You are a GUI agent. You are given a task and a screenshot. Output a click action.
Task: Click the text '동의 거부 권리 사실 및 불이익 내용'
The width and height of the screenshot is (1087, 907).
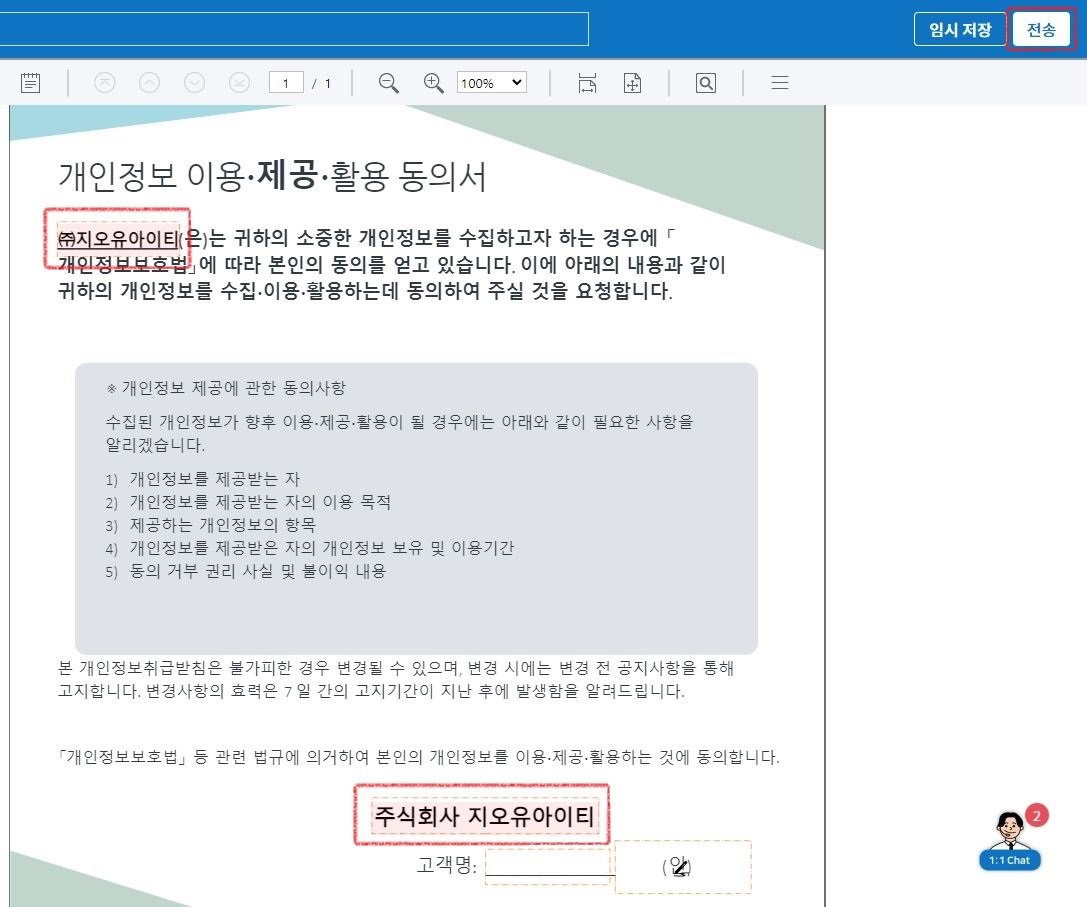258,571
